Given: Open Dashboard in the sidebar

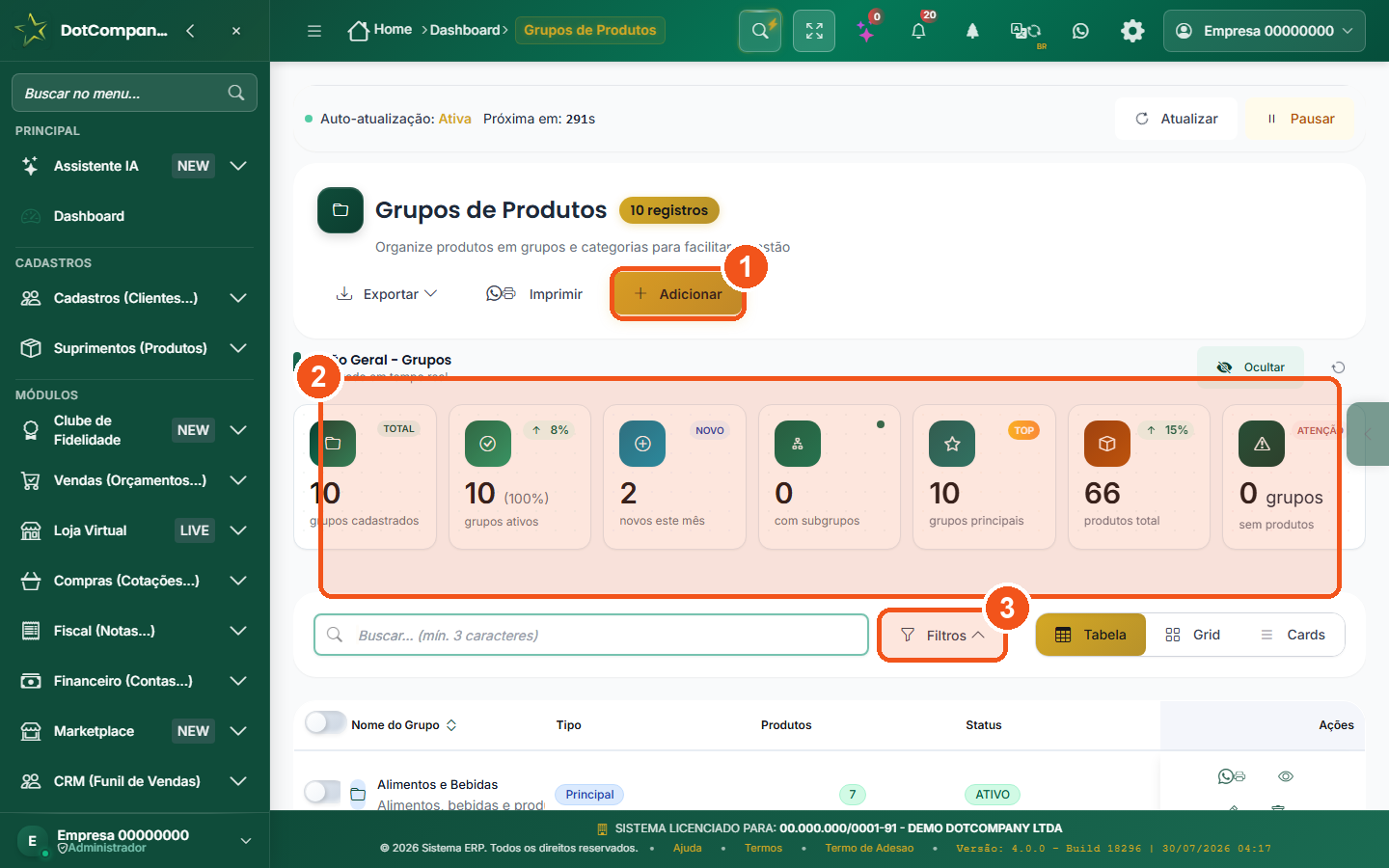Looking at the screenshot, I should coord(134,216).
